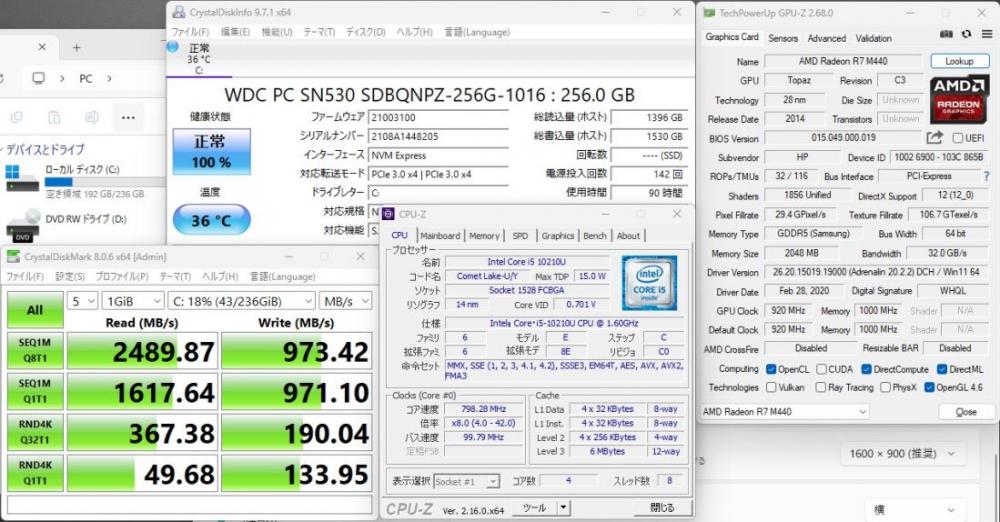
Task: Run the RND4K Q32T1 benchmark button
Action: 35,432
